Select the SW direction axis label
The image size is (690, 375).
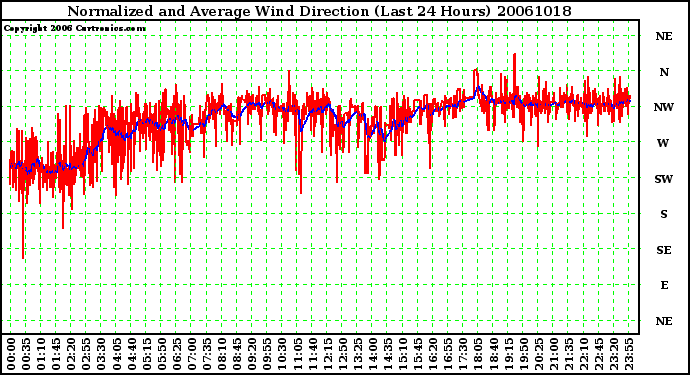(x=664, y=179)
